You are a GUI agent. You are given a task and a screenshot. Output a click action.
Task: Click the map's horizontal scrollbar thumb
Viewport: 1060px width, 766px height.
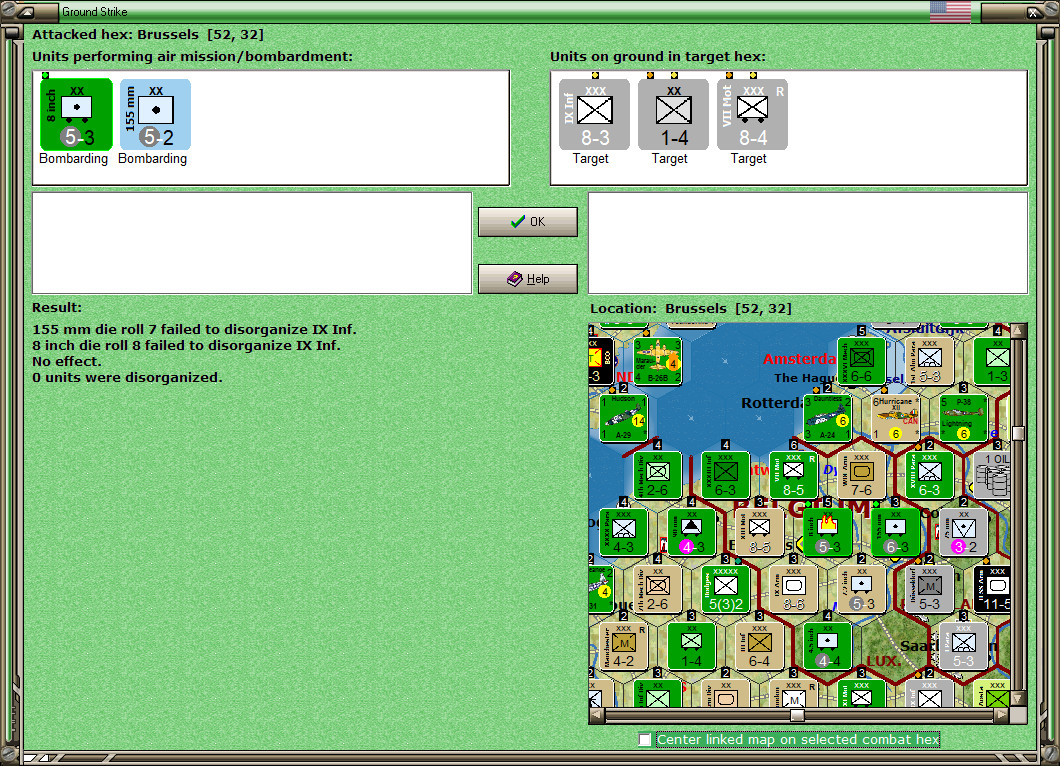797,715
